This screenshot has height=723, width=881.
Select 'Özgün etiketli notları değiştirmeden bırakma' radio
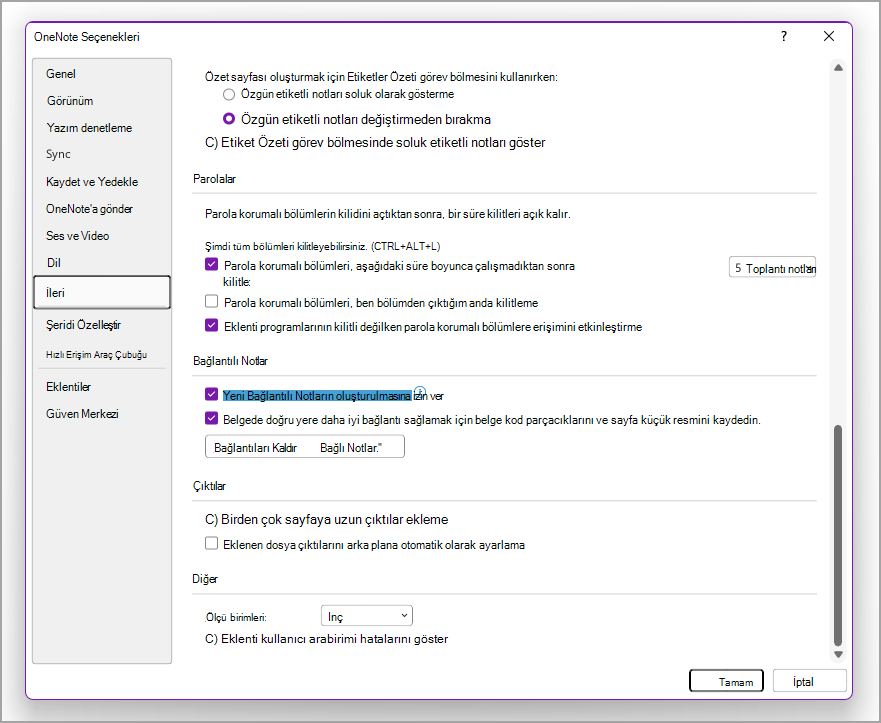click(x=229, y=119)
